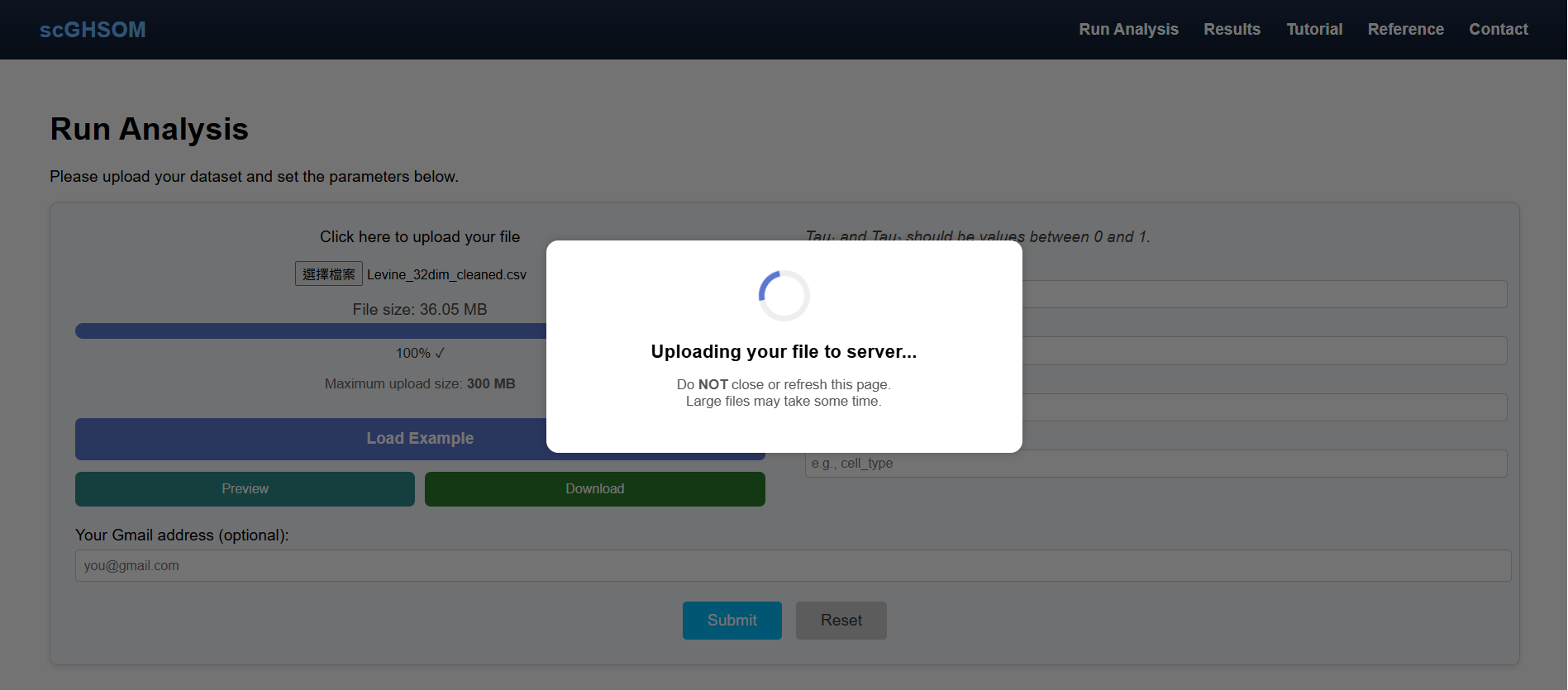The height and width of the screenshot is (690, 1568).
Task: Go to the Results page
Action: click(x=1232, y=30)
